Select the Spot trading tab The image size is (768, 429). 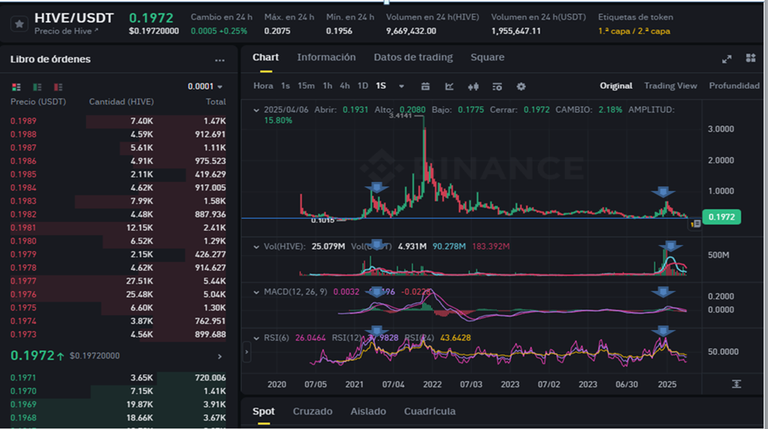click(x=264, y=411)
